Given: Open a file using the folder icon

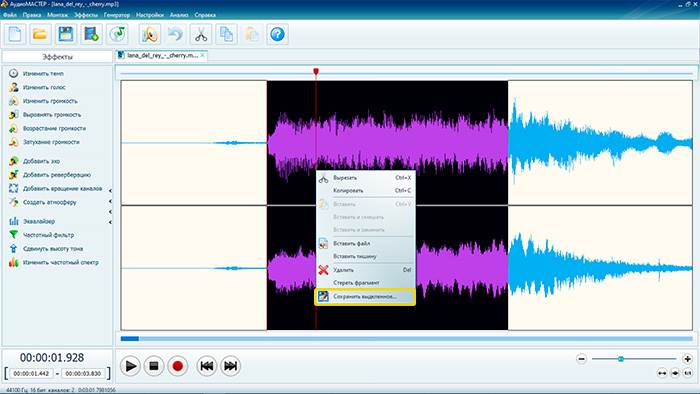Looking at the screenshot, I should [40, 34].
